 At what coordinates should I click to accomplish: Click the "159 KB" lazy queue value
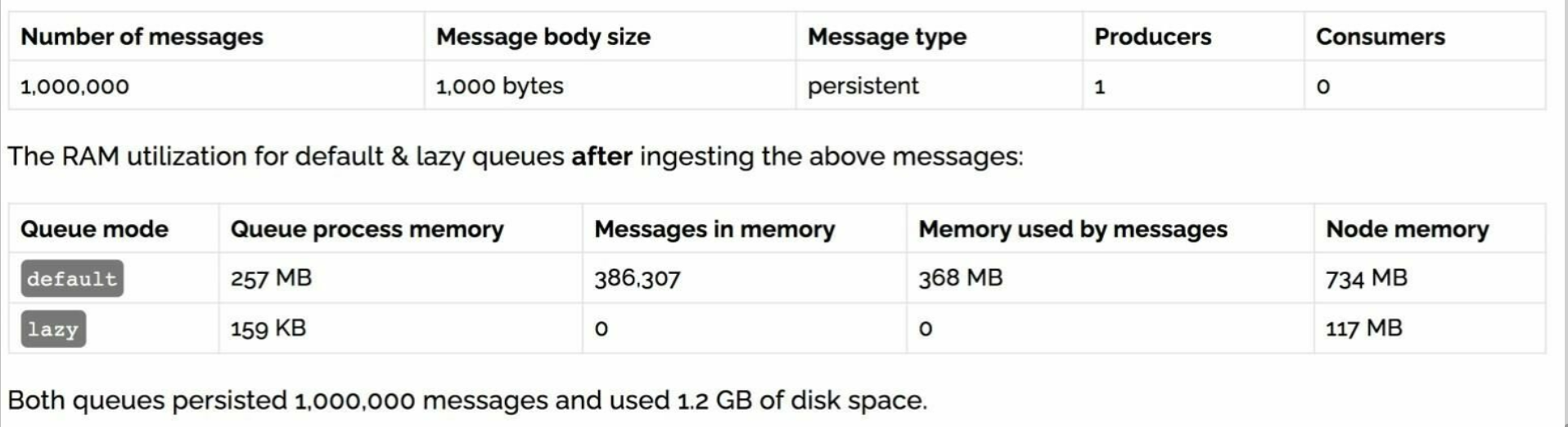(x=268, y=329)
